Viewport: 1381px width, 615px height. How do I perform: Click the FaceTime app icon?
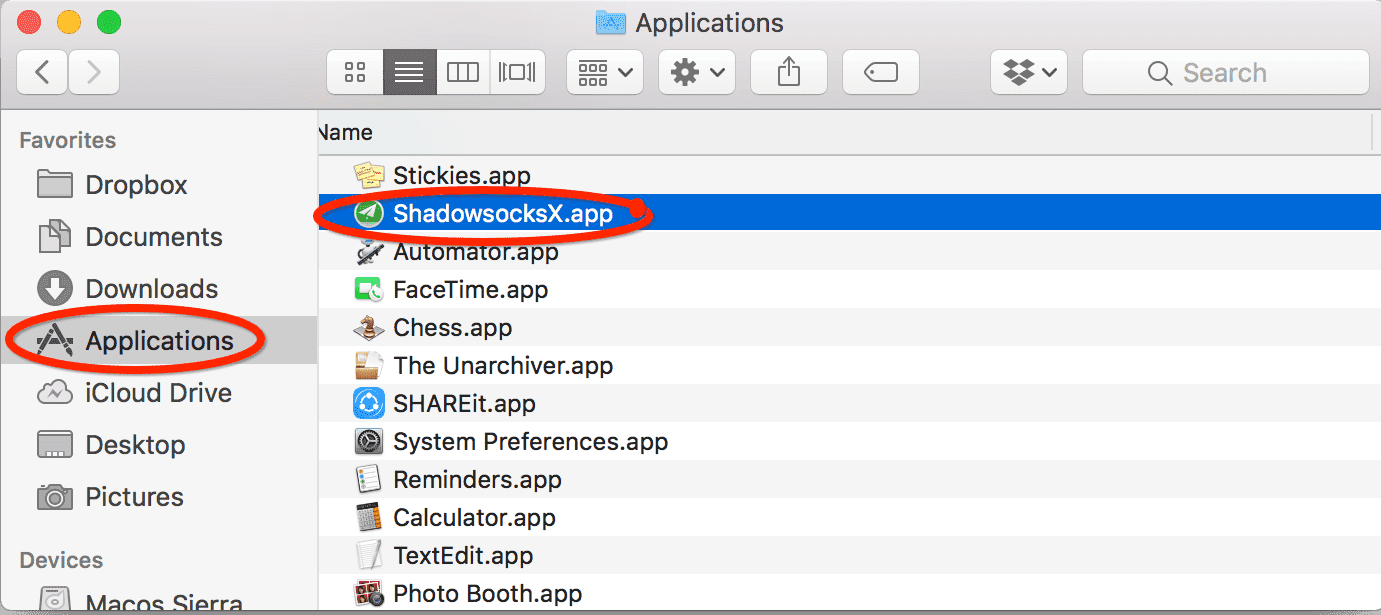click(x=370, y=290)
